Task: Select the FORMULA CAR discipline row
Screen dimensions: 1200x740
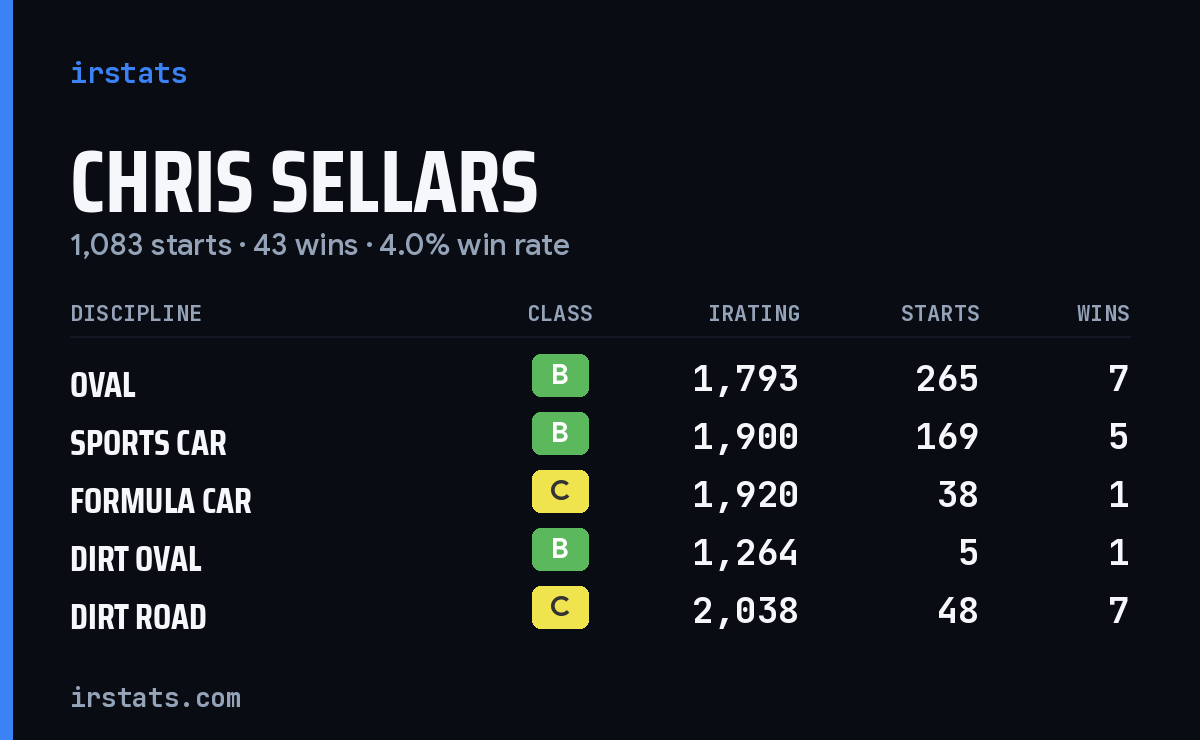Action: point(600,495)
